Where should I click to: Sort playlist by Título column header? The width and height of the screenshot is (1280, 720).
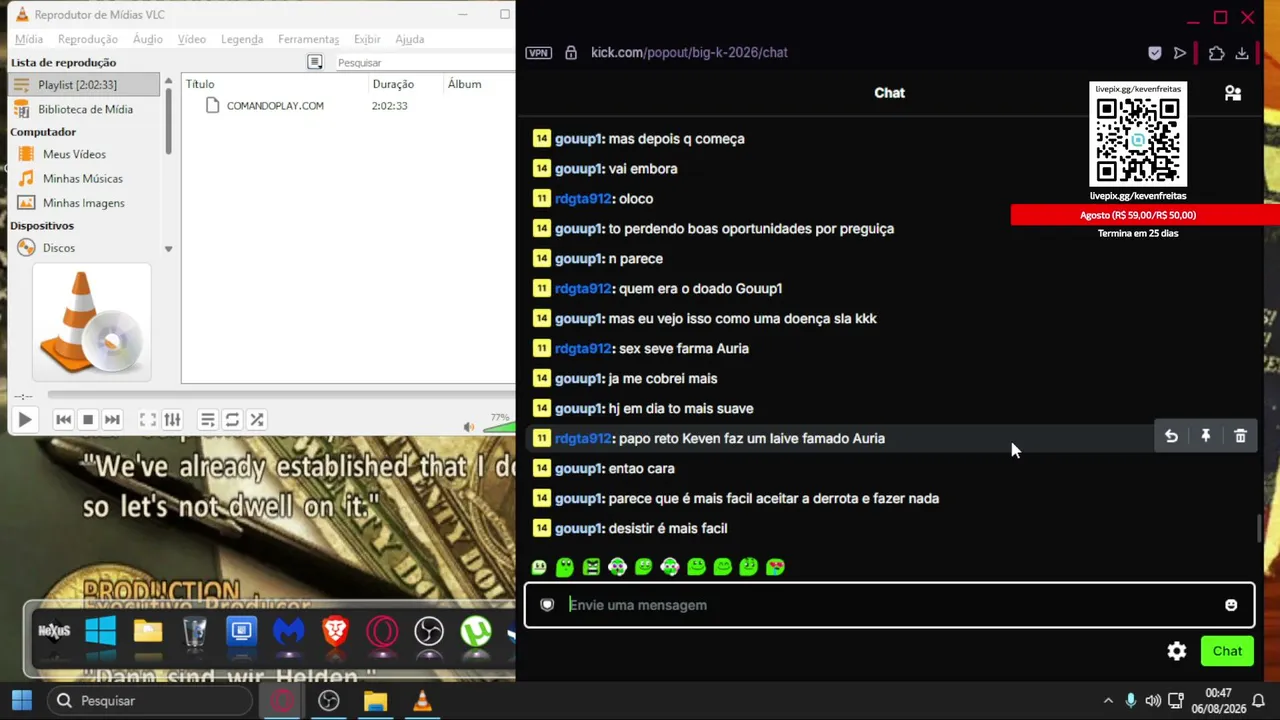tap(200, 84)
